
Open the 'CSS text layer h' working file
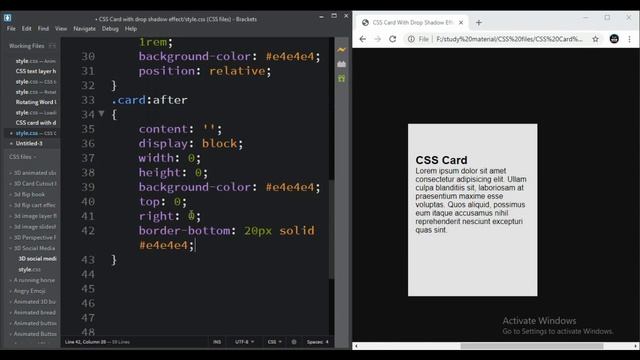point(36,71)
